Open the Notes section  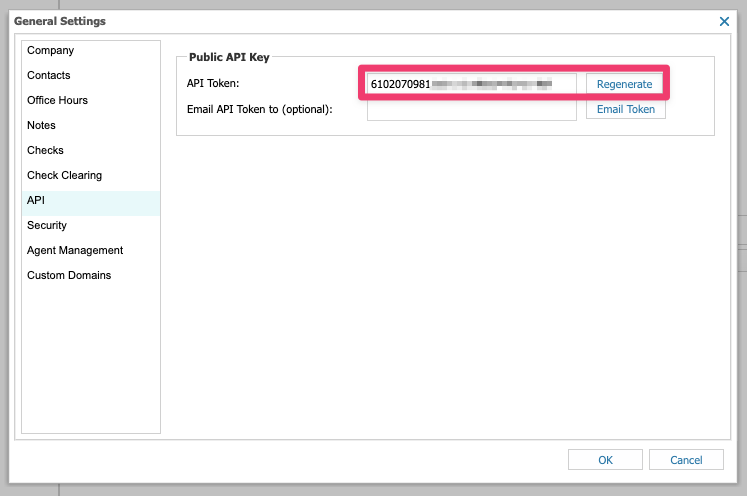pos(91,125)
